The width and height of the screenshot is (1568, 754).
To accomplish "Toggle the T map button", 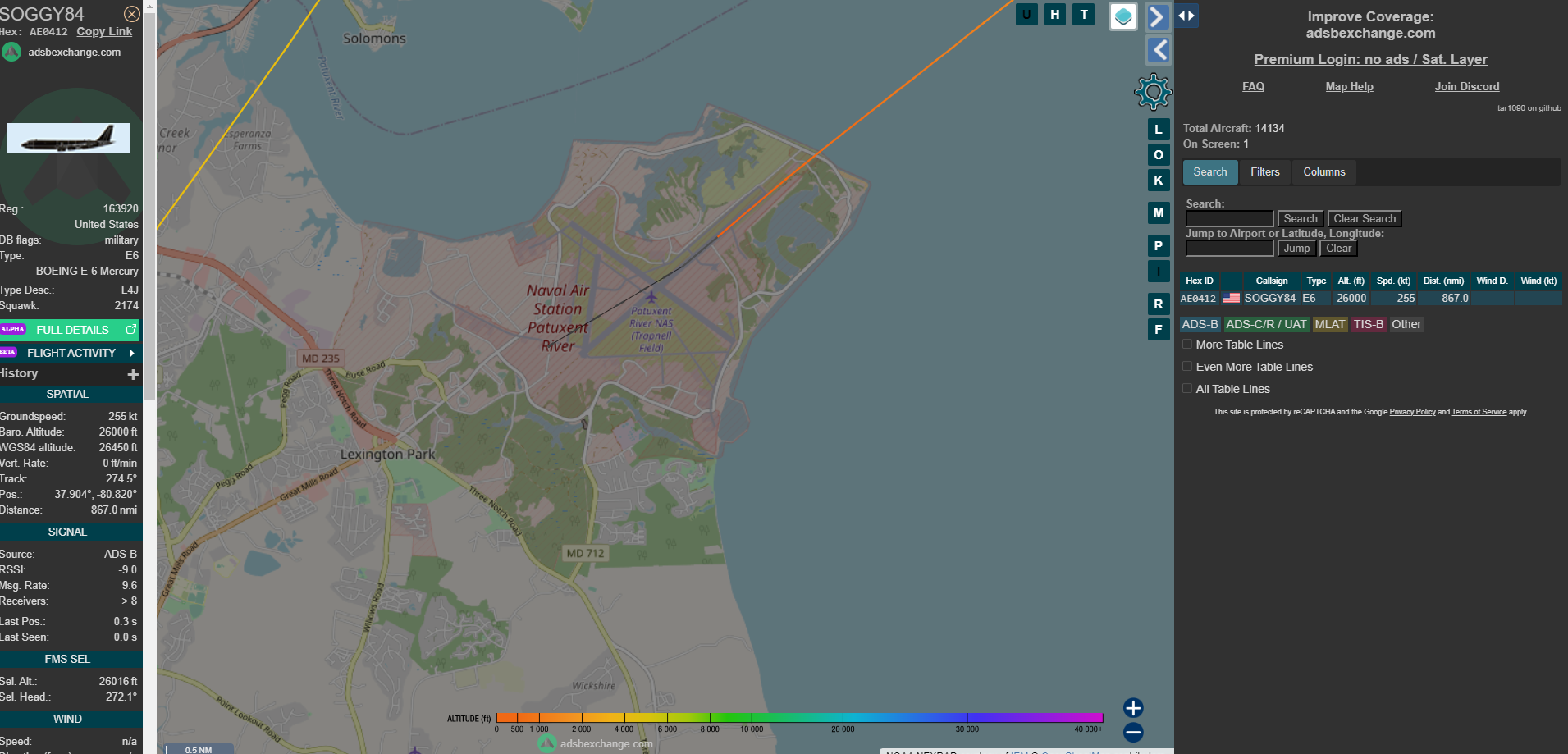I will tap(1084, 14).
